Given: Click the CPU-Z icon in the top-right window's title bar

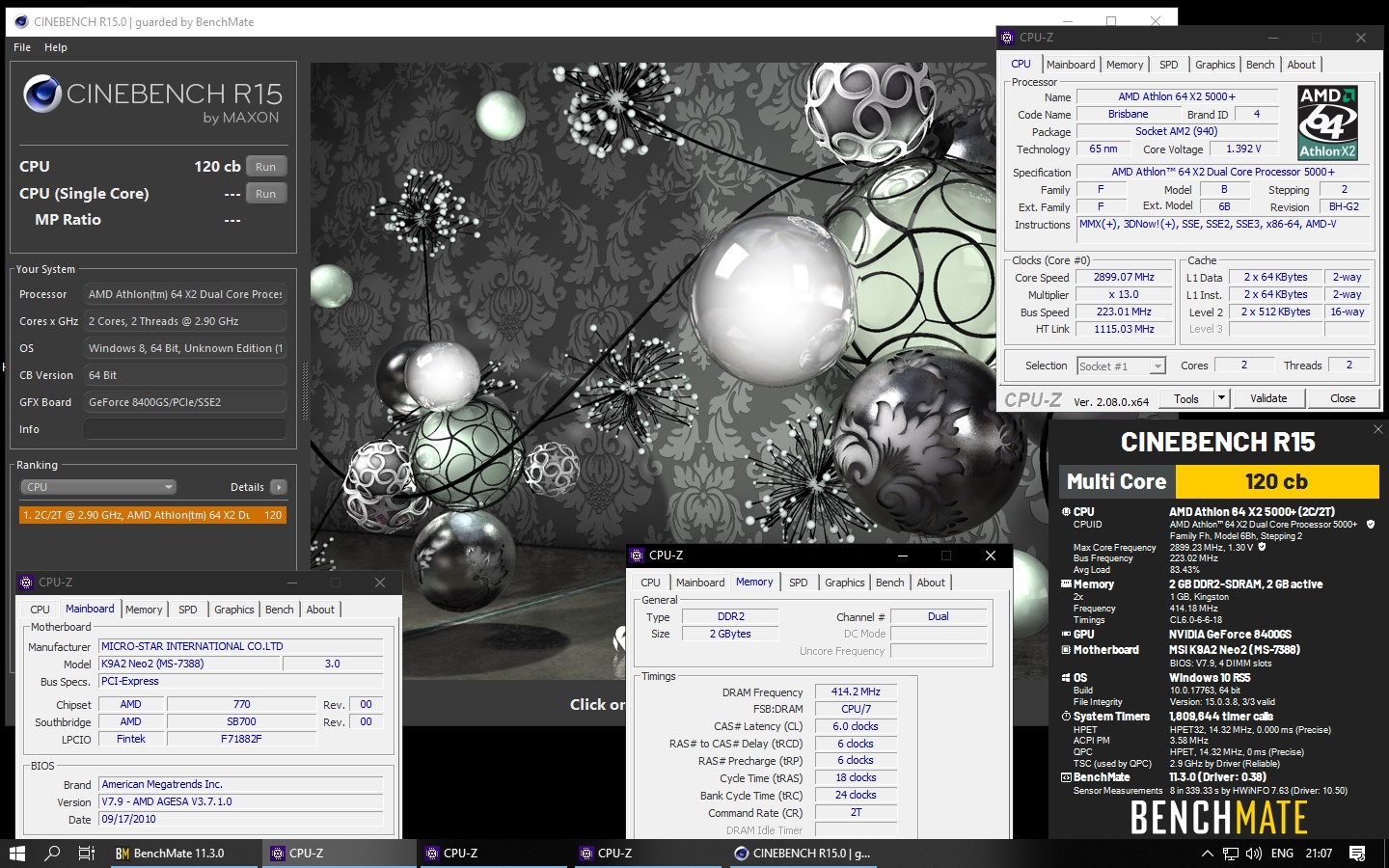Looking at the screenshot, I should tap(1008, 38).
